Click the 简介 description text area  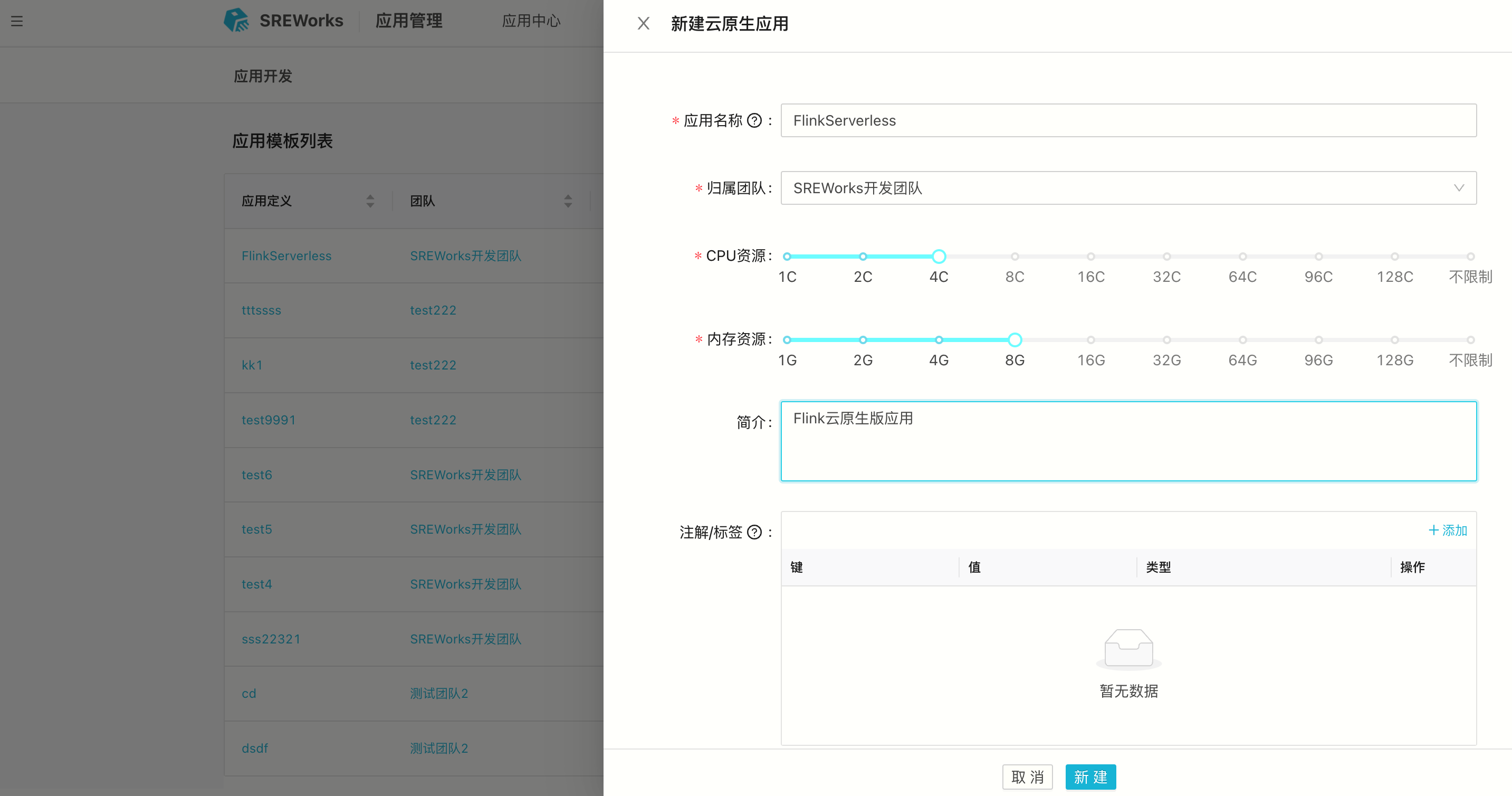[x=1128, y=441]
